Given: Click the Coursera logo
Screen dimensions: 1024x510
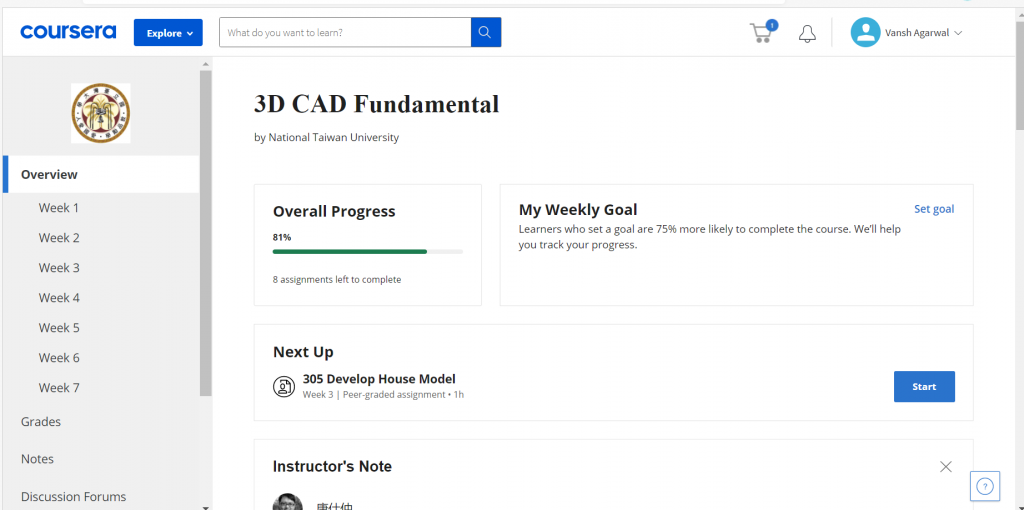Looking at the screenshot, I should (x=68, y=32).
